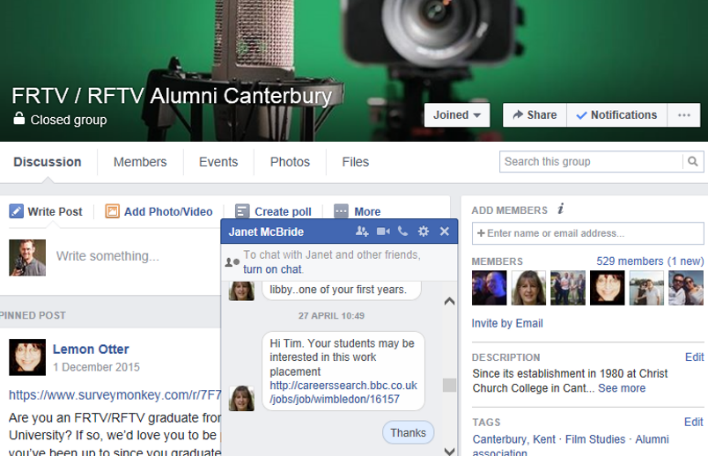Click the first member thumbnail in Members
Screen dimensions: 708x456
(x=489, y=288)
